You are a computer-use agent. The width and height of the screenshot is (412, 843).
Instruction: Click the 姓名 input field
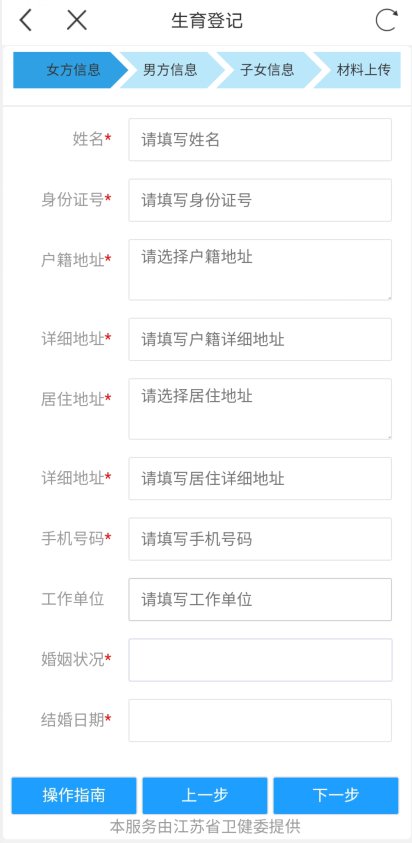coord(260,140)
